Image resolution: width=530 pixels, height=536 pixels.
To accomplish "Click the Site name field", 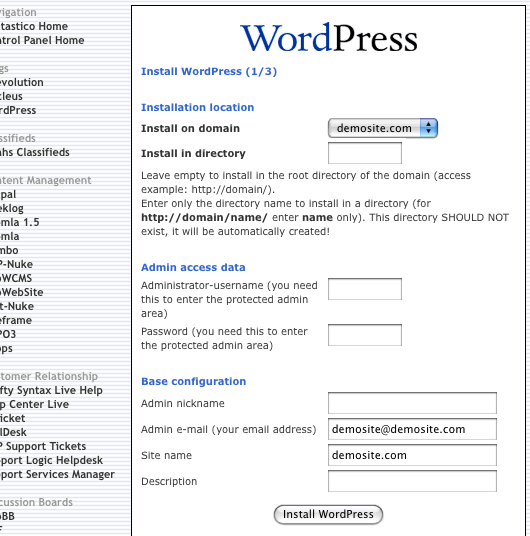I will click(412, 455).
